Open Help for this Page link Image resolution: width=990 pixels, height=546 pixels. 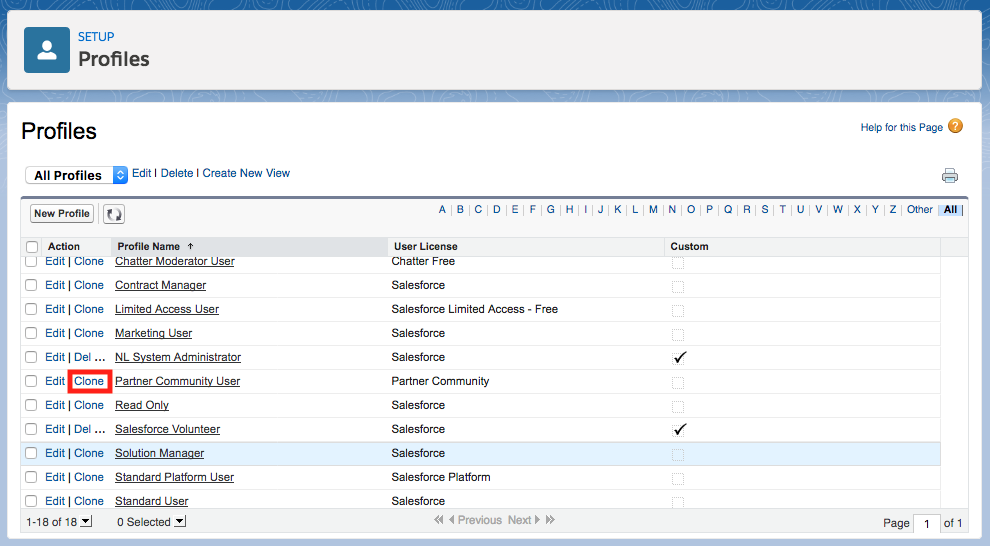(x=902, y=128)
